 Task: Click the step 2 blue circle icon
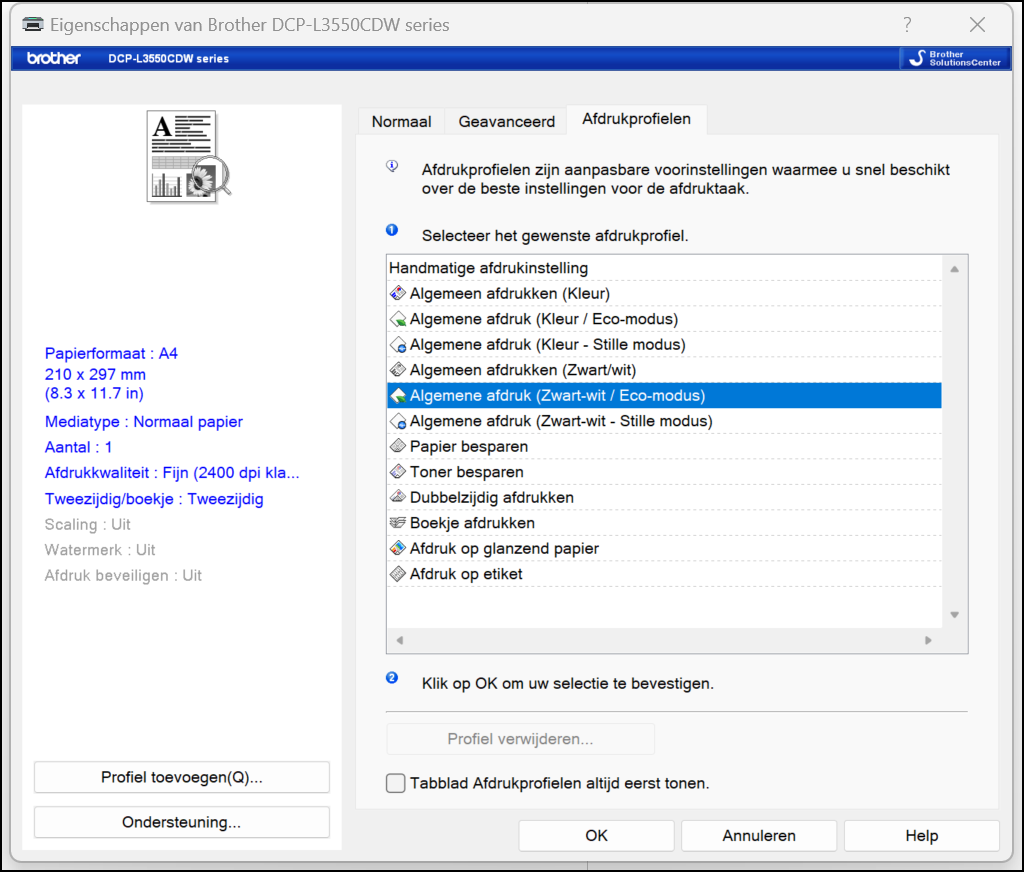(x=392, y=677)
